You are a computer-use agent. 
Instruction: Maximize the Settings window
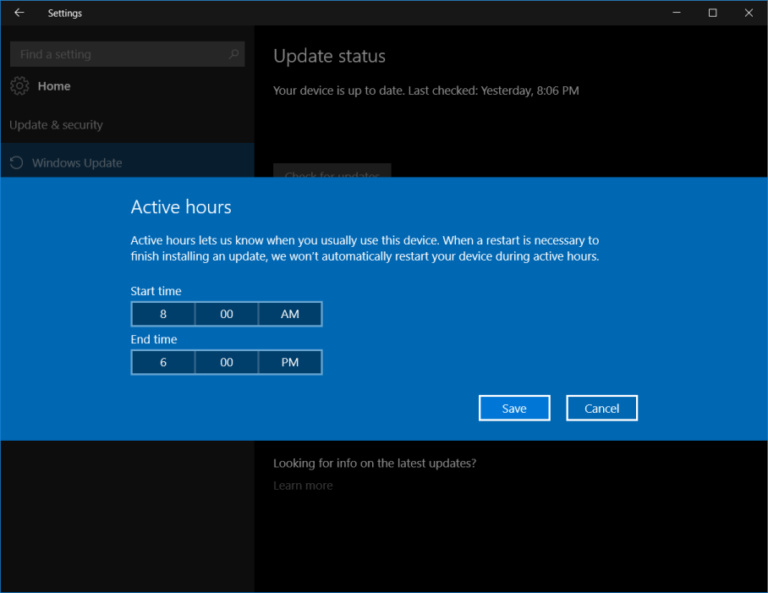(712, 13)
